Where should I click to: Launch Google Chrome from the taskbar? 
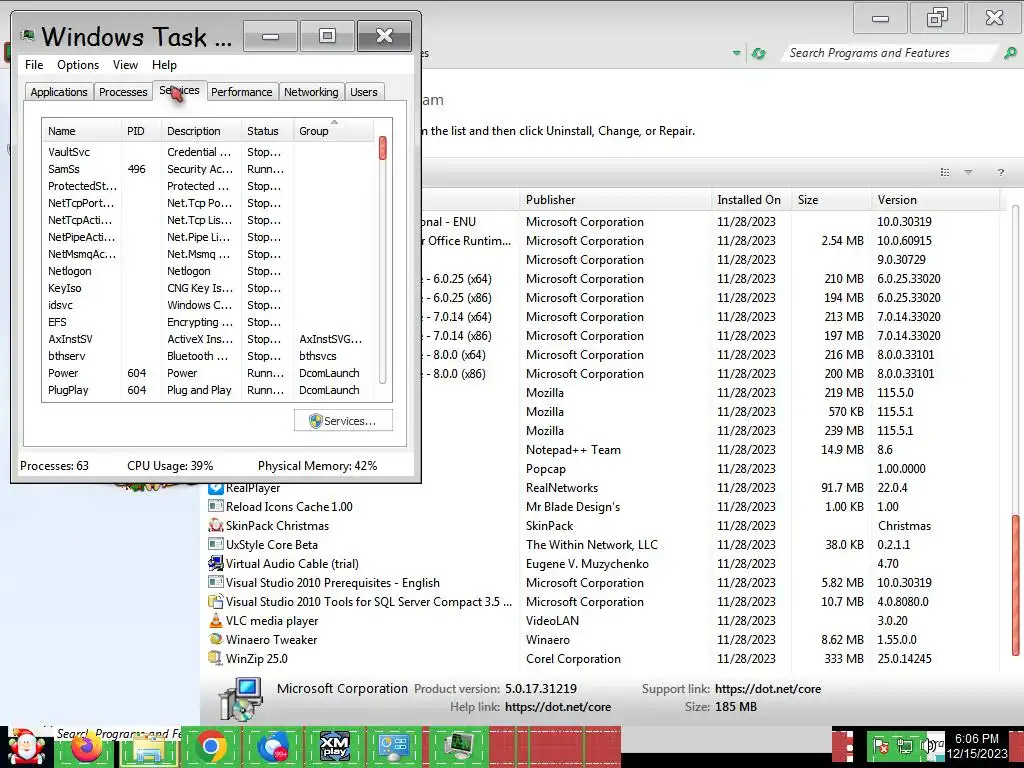[210, 746]
